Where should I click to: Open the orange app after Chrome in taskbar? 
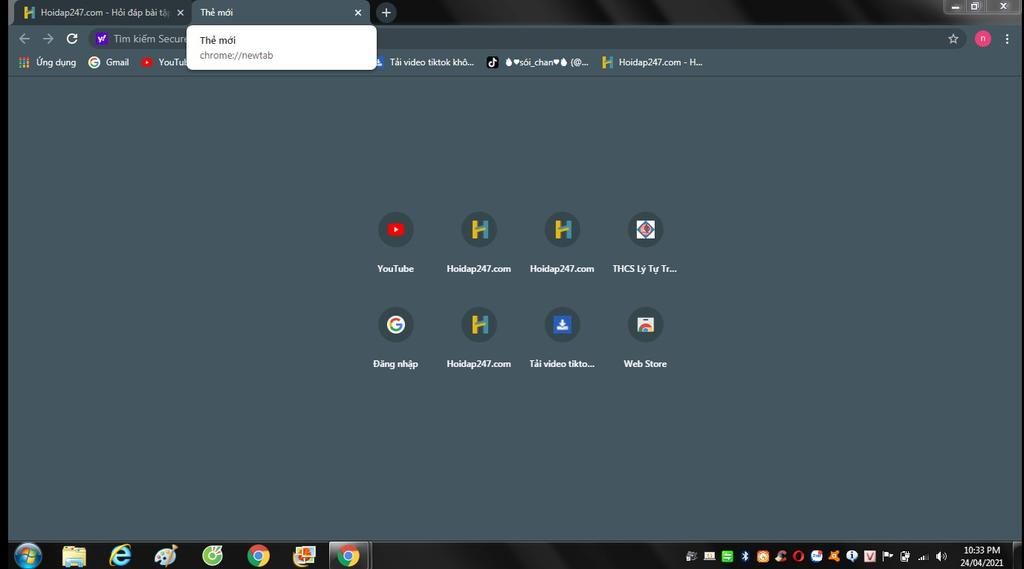pos(304,556)
